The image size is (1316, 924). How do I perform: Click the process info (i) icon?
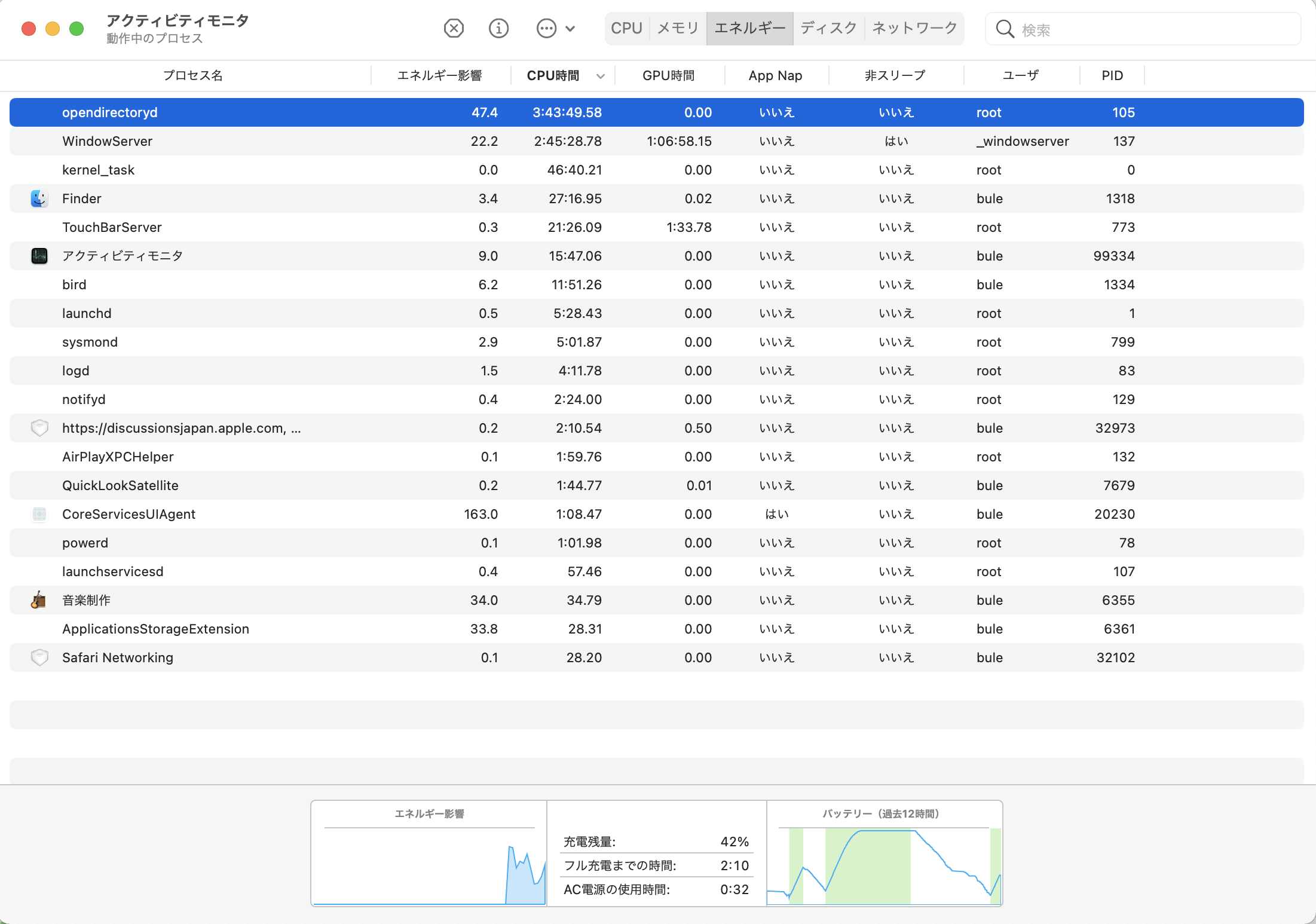498,28
